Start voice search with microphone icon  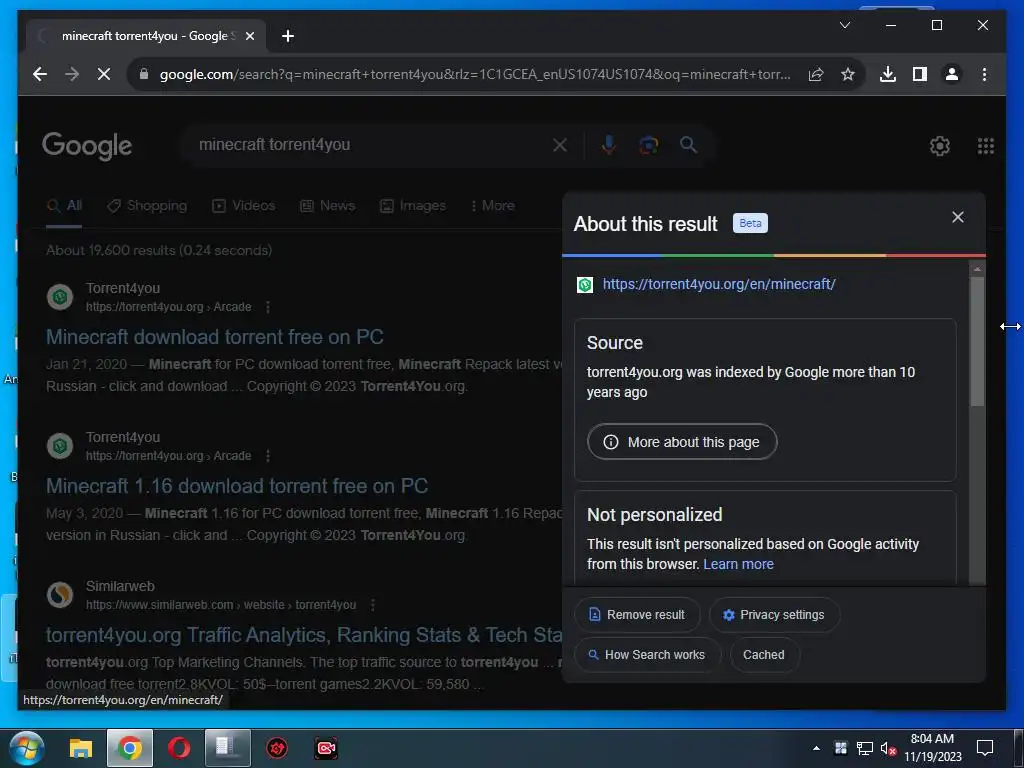[608, 145]
